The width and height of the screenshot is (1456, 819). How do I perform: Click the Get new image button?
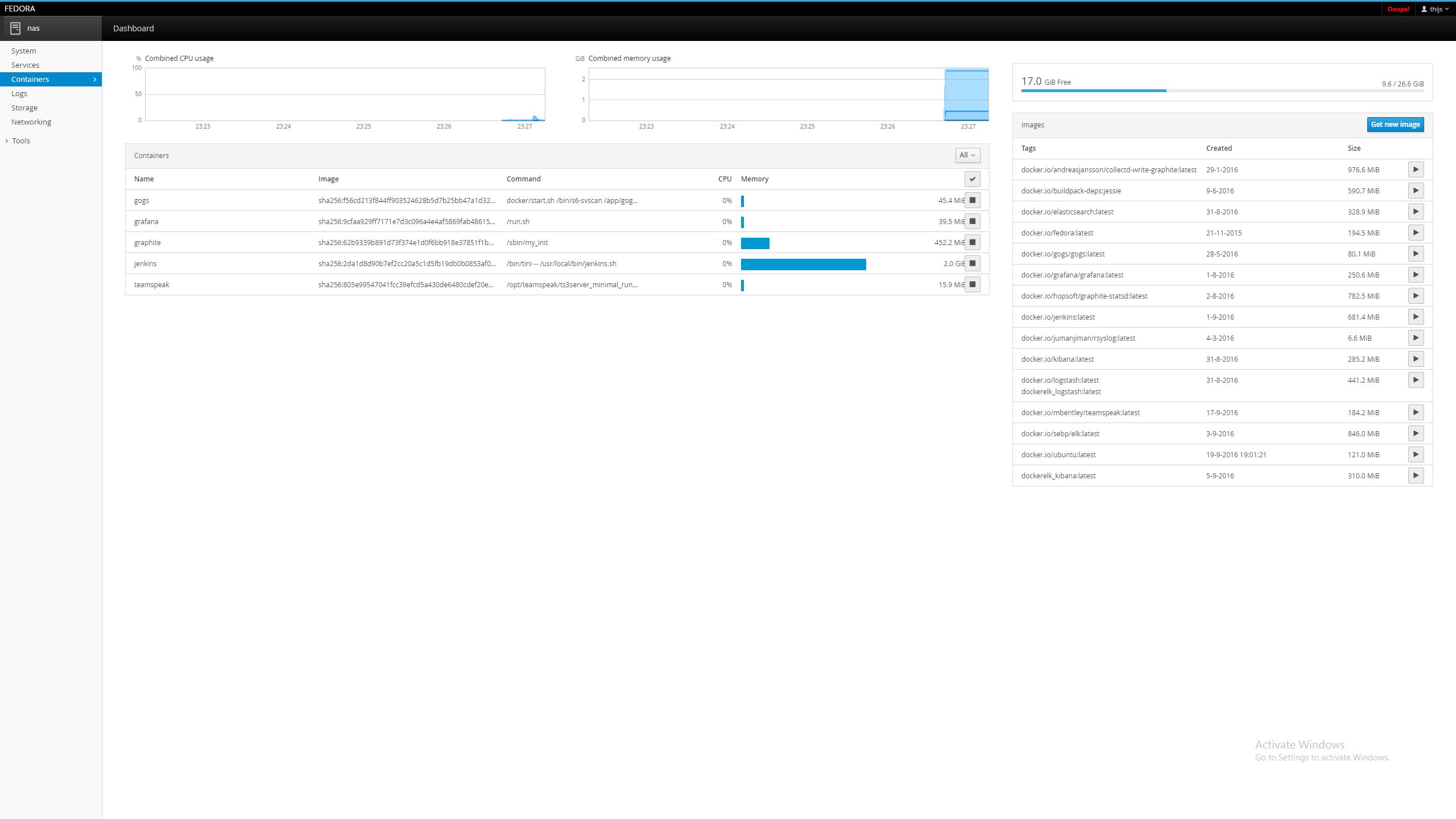point(1395,125)
